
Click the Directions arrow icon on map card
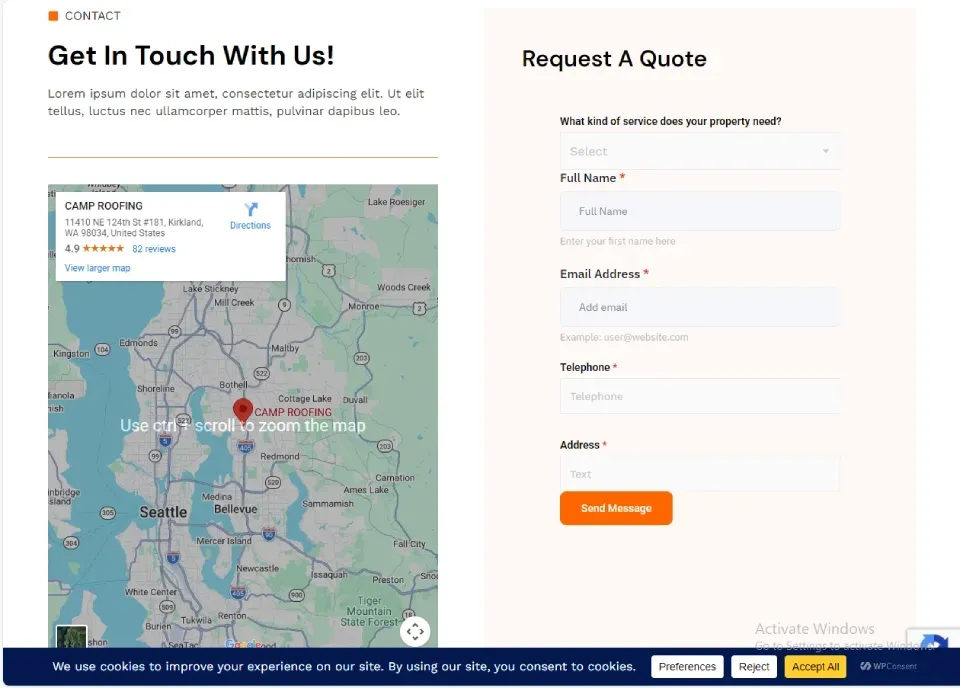[x=250, y=209]
